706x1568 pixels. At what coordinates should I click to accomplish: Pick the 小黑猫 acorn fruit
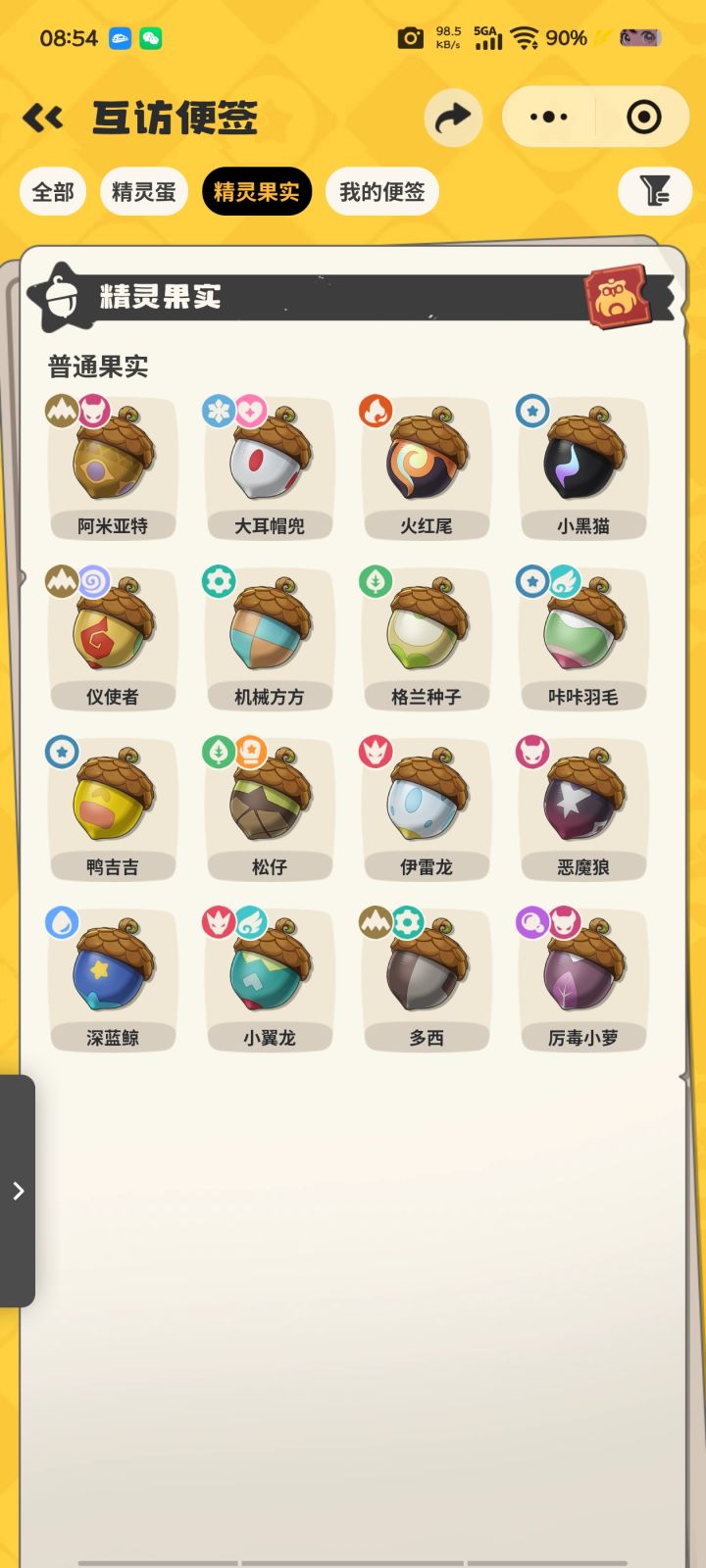point(583,468)
